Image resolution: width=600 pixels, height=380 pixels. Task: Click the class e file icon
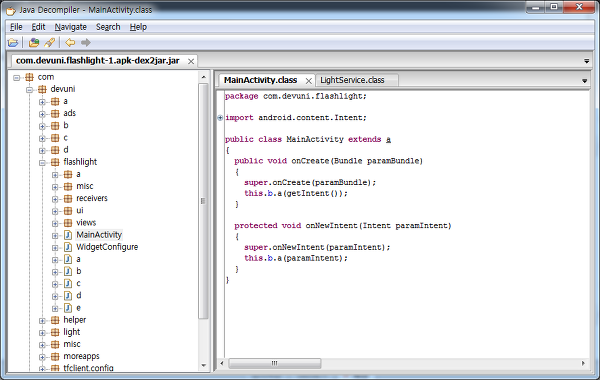68,308
